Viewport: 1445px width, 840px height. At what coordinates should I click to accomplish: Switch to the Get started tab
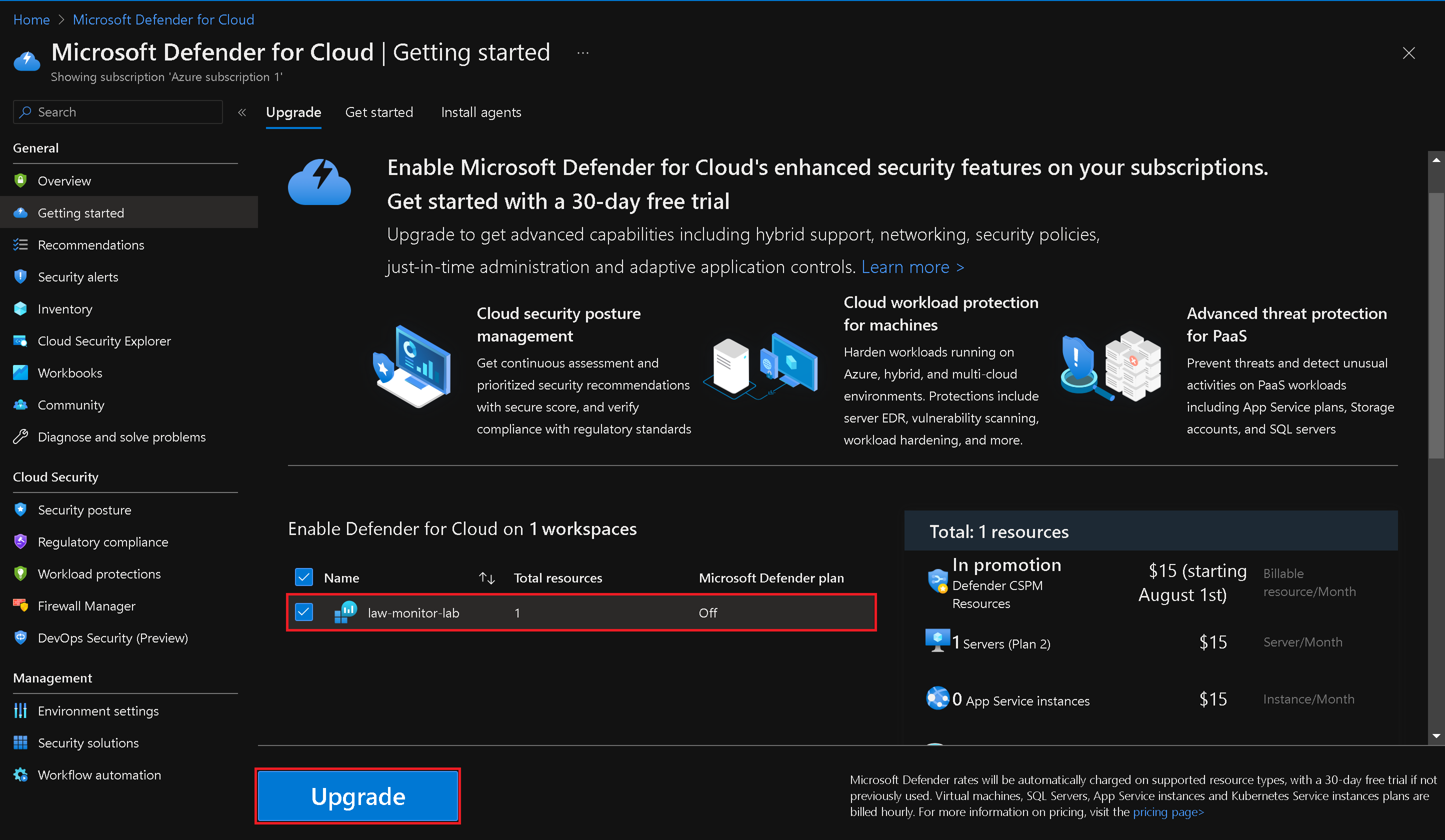379,112
